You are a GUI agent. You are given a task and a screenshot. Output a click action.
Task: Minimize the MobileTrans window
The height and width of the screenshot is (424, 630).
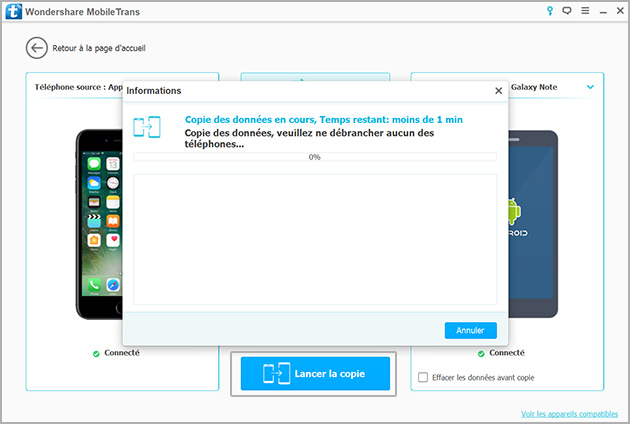tap(603, 12)
